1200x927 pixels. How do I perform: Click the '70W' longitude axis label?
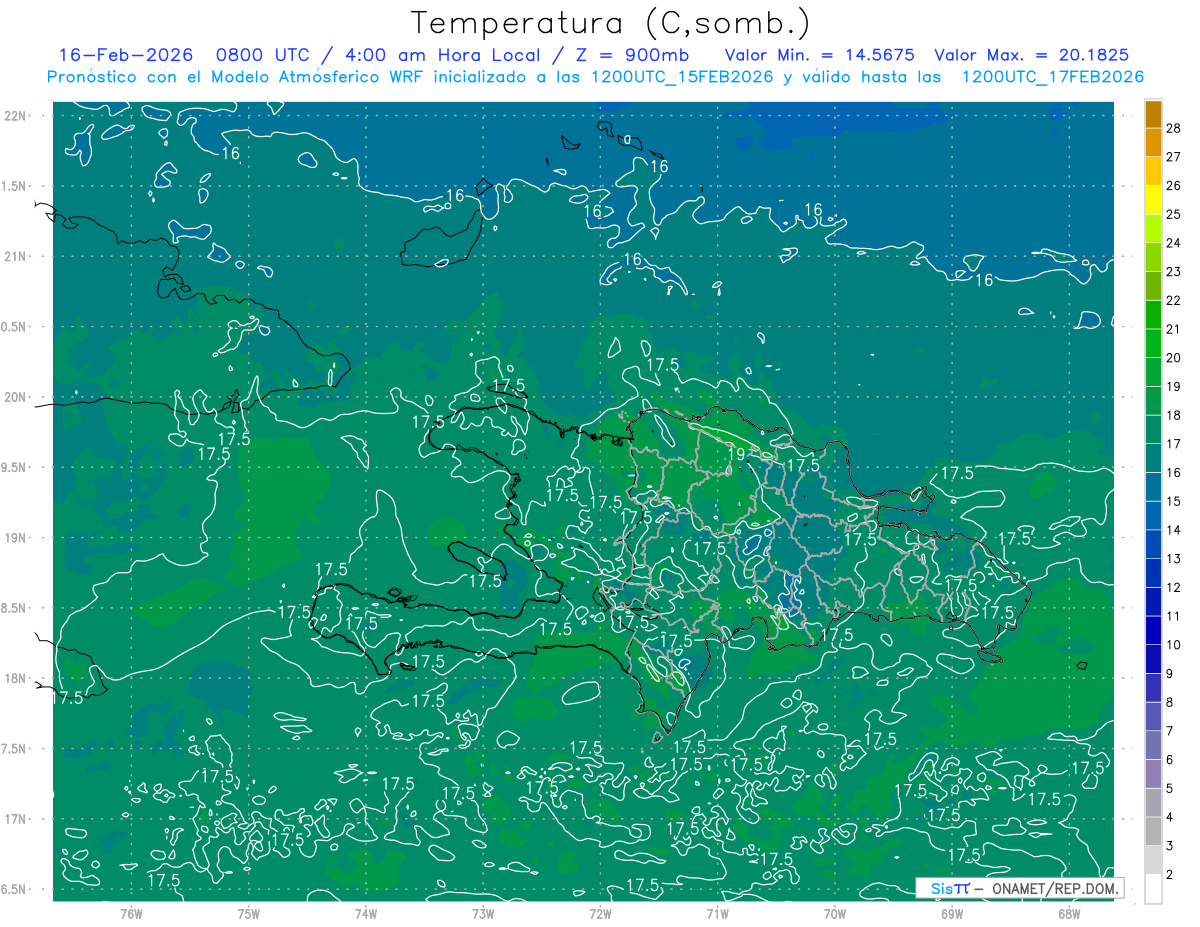click(835, 913)
